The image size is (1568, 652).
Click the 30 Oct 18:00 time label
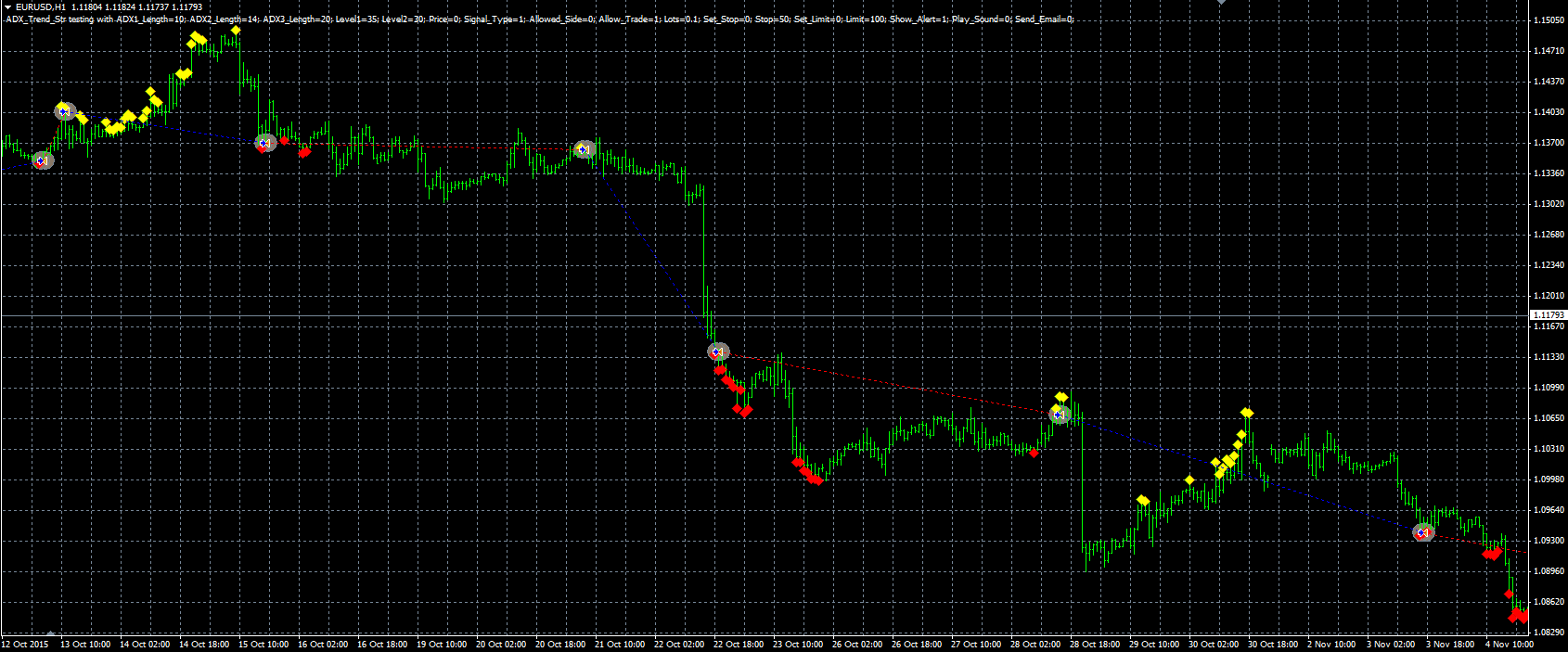point(1273,644)
